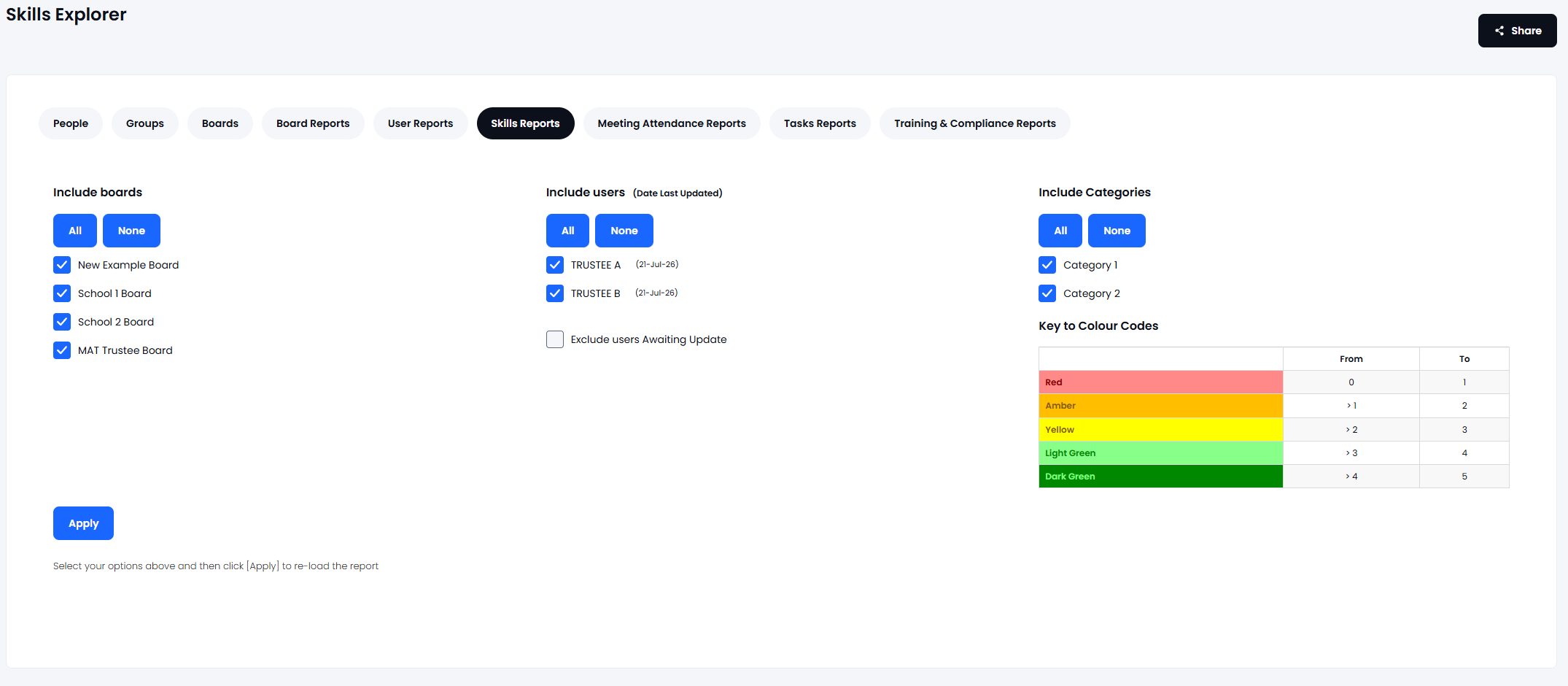The image size is (1568, 686).
Task: Click the Amber colour code cell
Action: click(1160, 406)
